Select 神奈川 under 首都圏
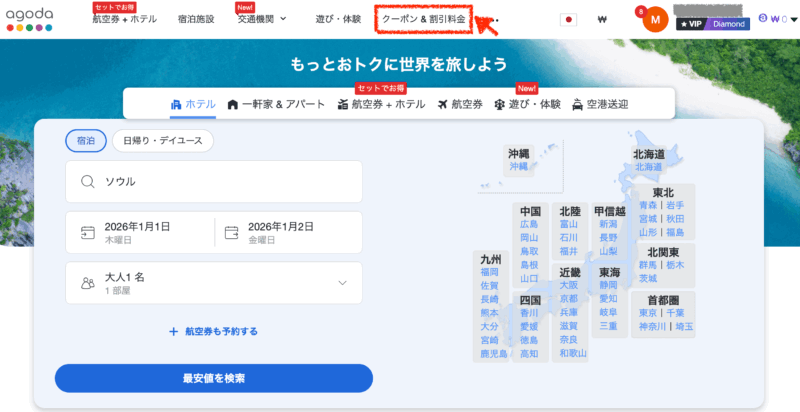This screenshot has width=800, height=412. click(653, 326)
